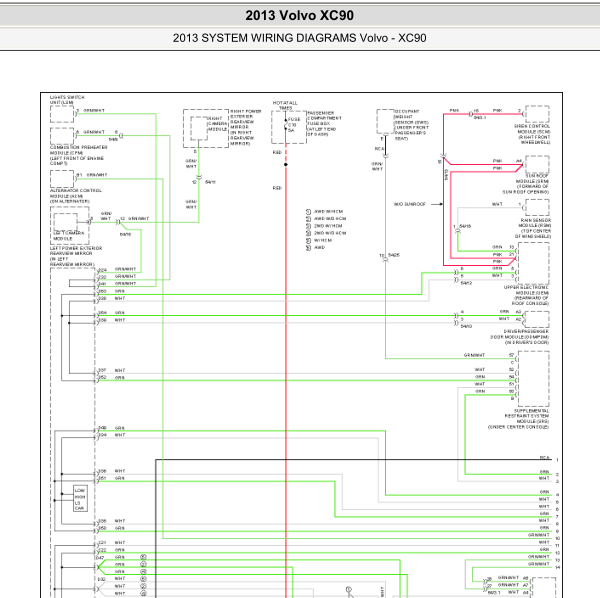Click the 54/11 connector label below right camera
This screenshot has width=600, height=598.
click(210, 182)
